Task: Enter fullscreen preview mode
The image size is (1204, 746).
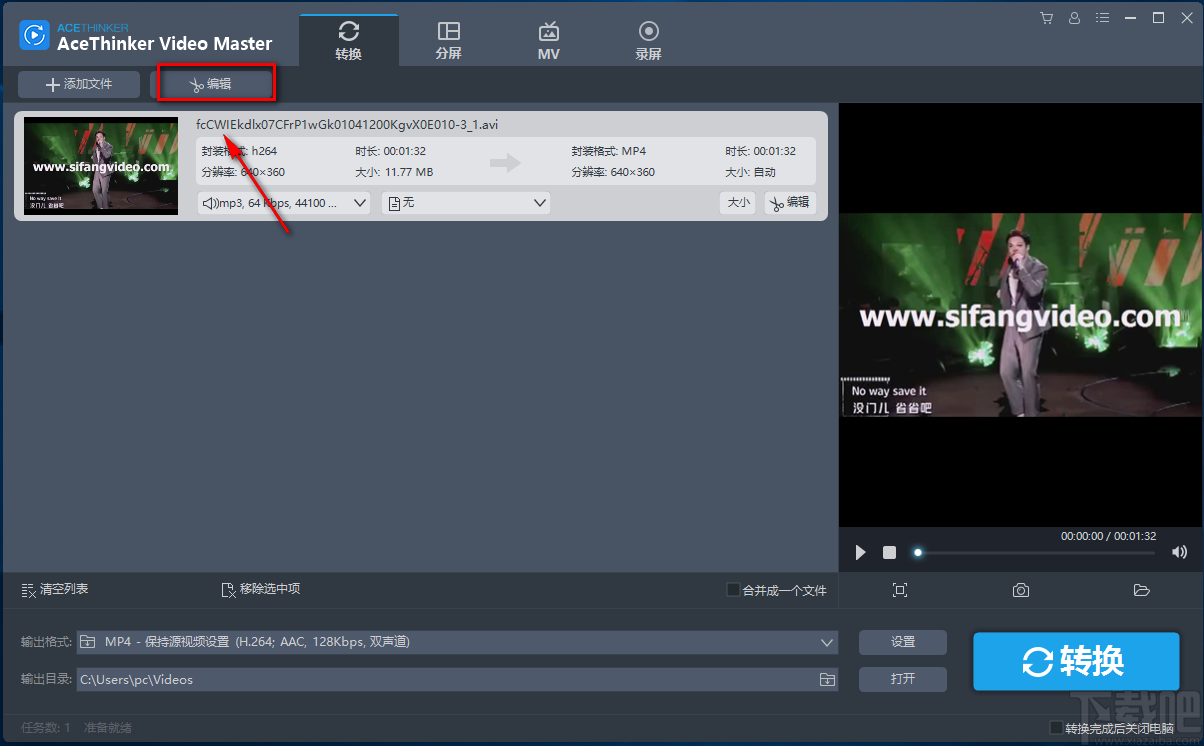Action: pyautogui.click(x=899, y=590)
